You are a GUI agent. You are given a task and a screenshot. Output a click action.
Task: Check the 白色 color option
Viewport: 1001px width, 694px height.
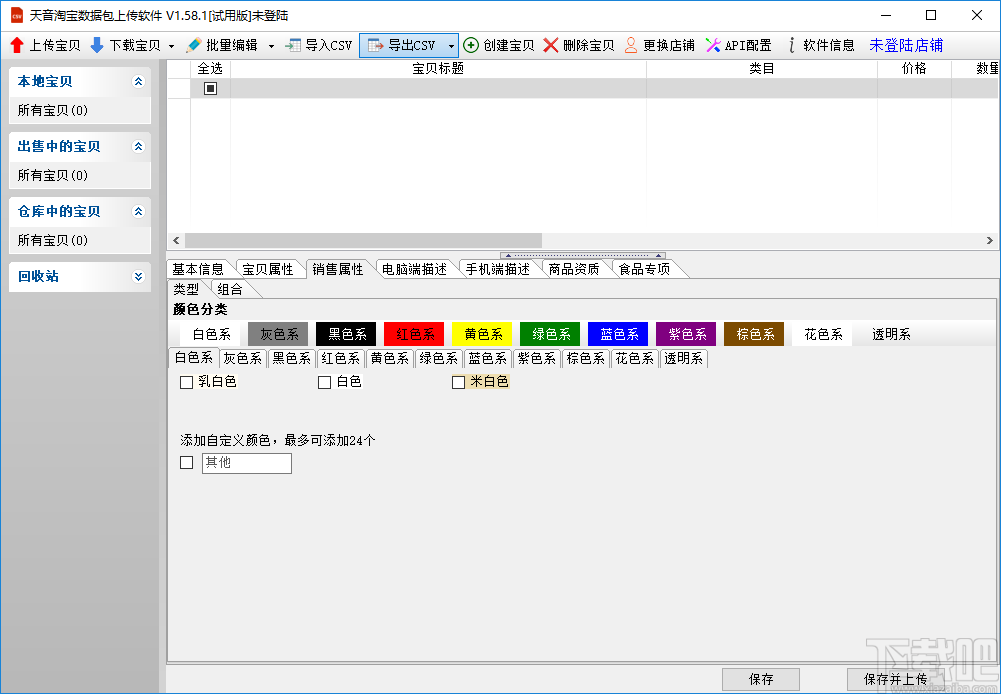324,382
